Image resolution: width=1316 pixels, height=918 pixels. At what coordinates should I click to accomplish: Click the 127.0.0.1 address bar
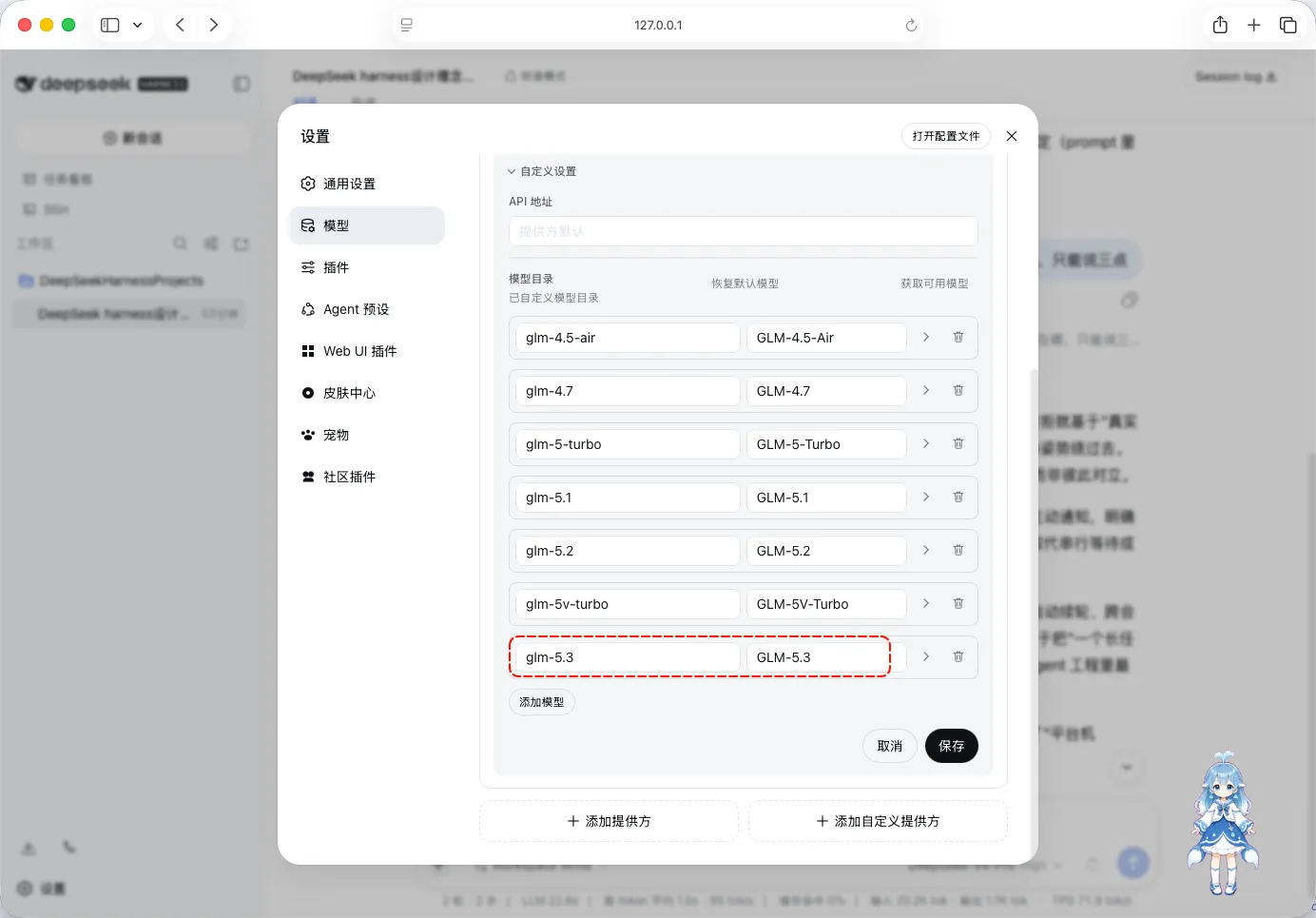click(658, 26)
